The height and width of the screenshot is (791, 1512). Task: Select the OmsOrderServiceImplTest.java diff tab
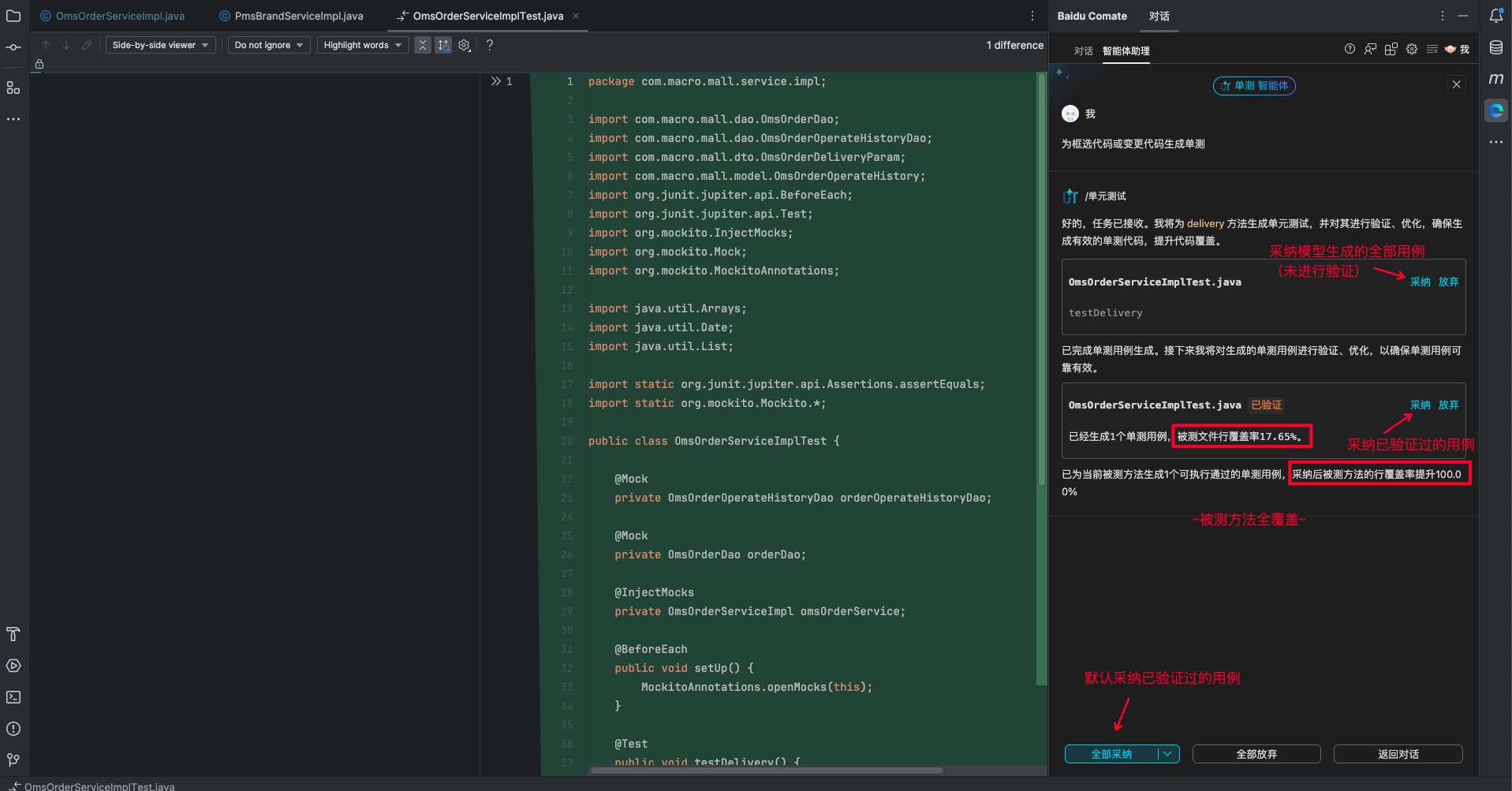tap(488, 16)
